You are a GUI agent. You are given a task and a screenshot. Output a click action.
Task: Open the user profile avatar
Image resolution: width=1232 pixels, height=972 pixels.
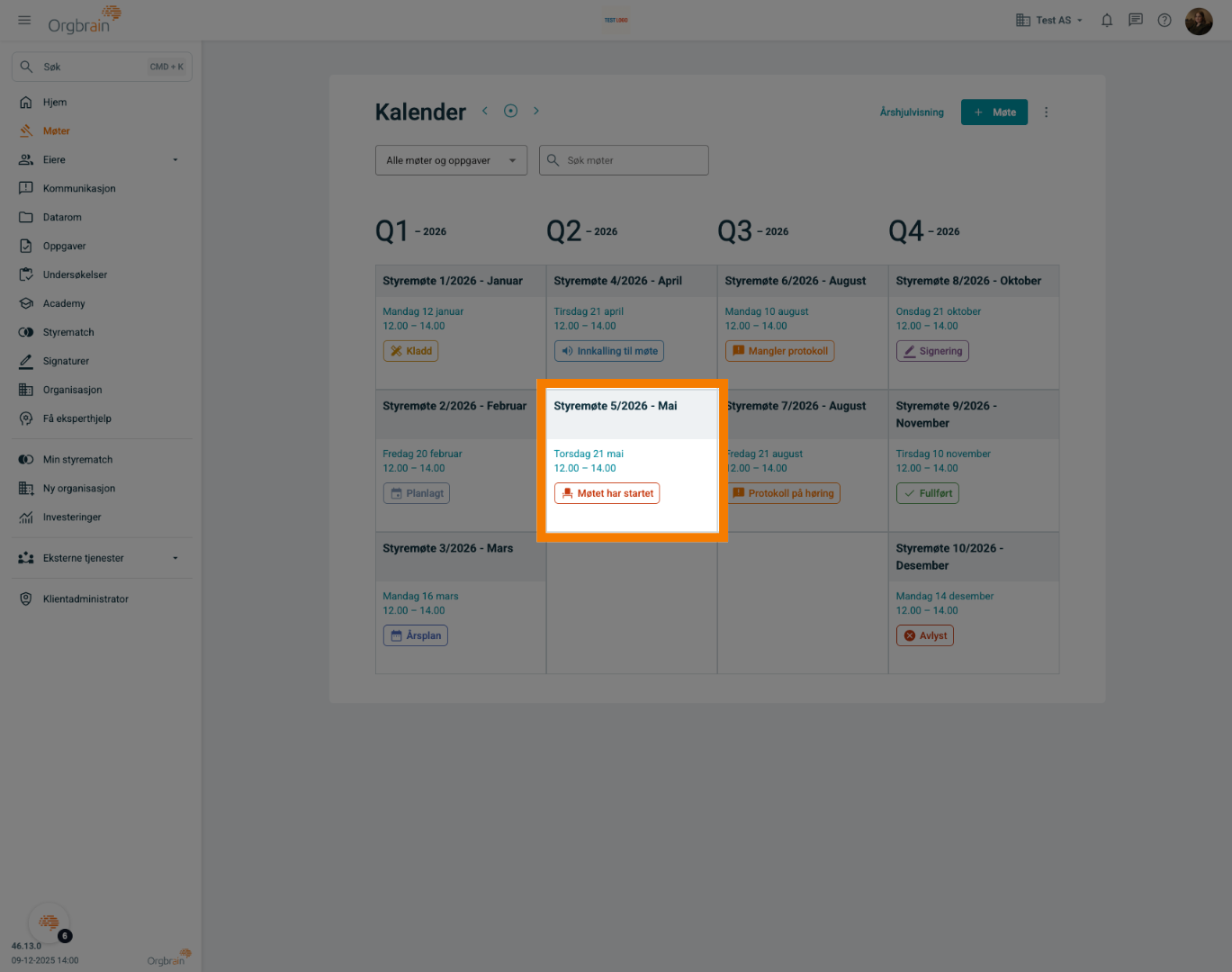1199,20
